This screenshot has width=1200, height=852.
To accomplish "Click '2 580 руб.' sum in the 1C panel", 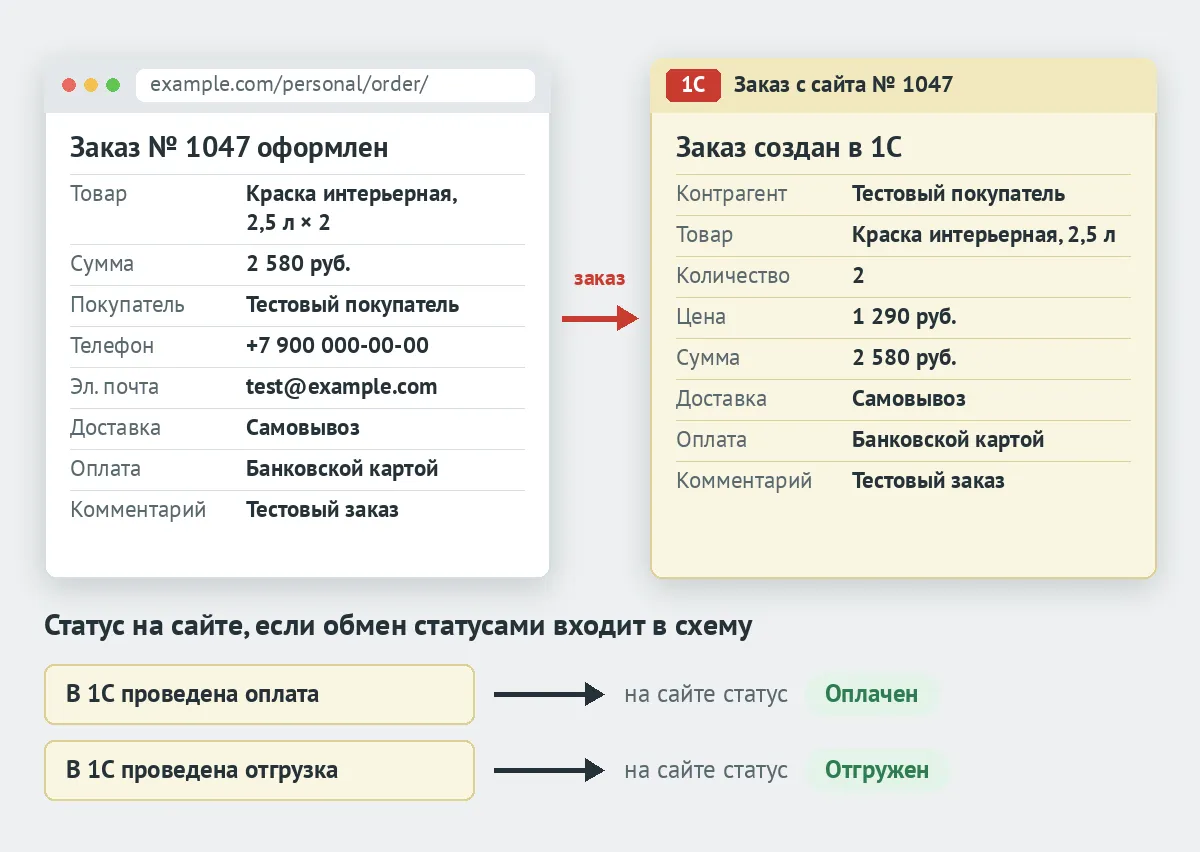I will tap(904, 358).
